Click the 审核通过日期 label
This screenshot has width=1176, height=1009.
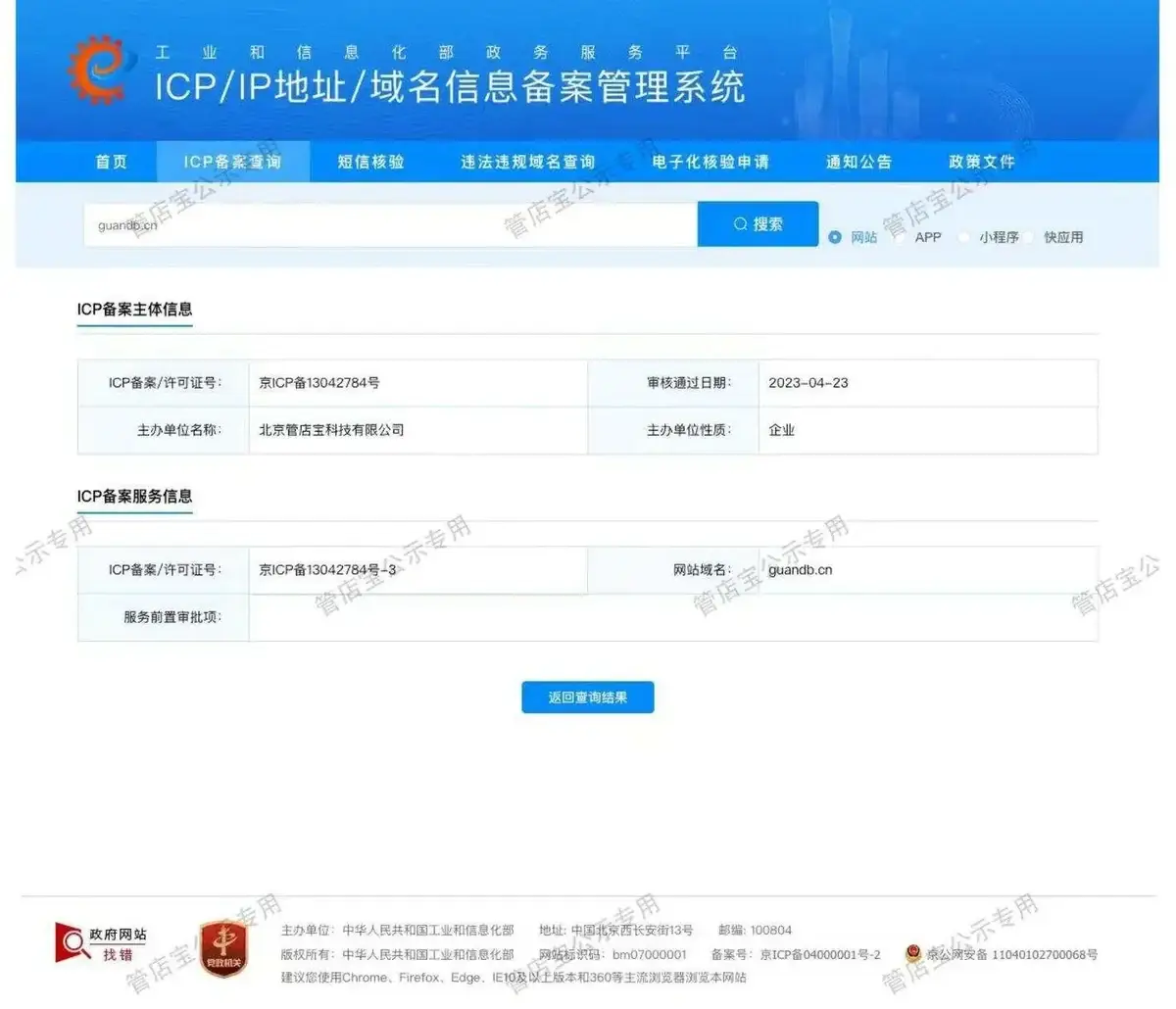(x=689, y=383)
